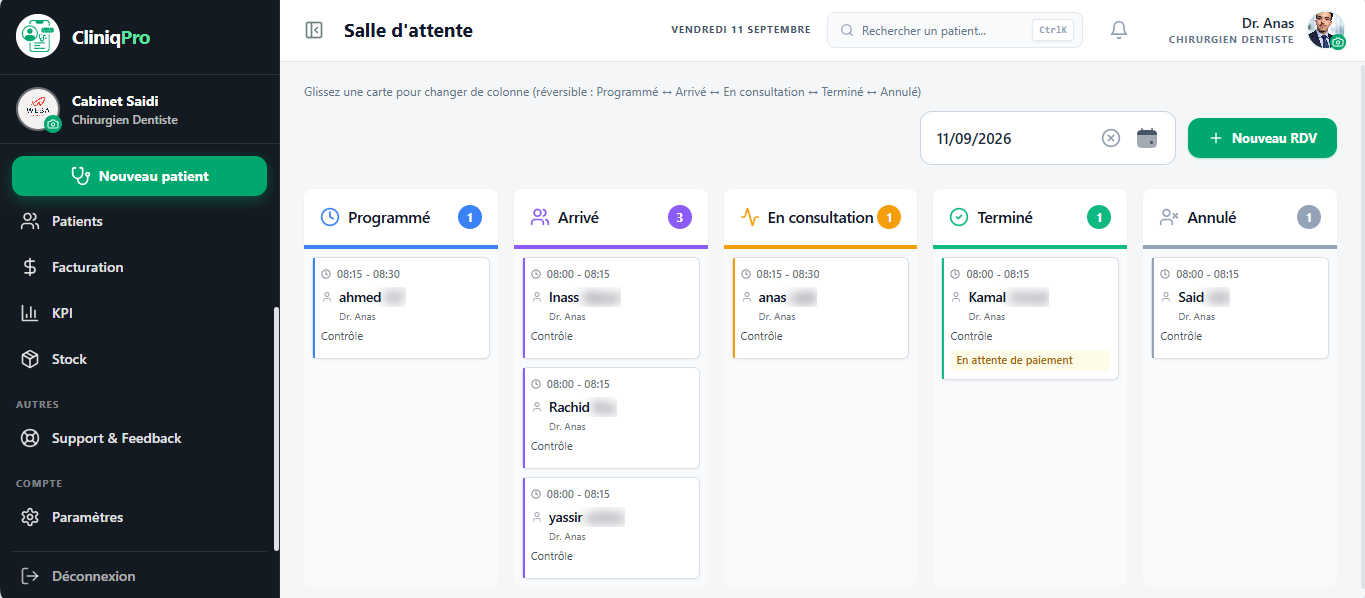Viewport: 1365px width, 598px height.
Task: Open the calendar date picker icon
Action: point(1147,138)
